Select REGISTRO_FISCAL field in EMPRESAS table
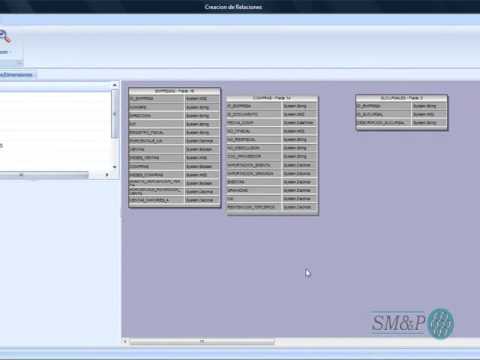 [x=174, y=132]
